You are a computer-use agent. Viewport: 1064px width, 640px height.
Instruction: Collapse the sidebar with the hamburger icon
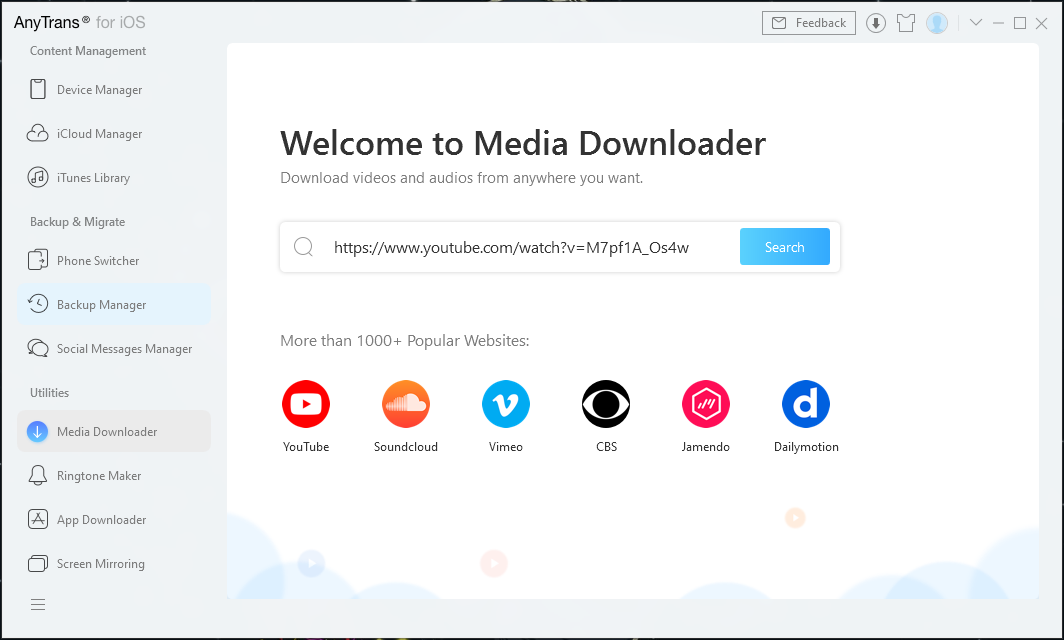[x=38, y=604]
